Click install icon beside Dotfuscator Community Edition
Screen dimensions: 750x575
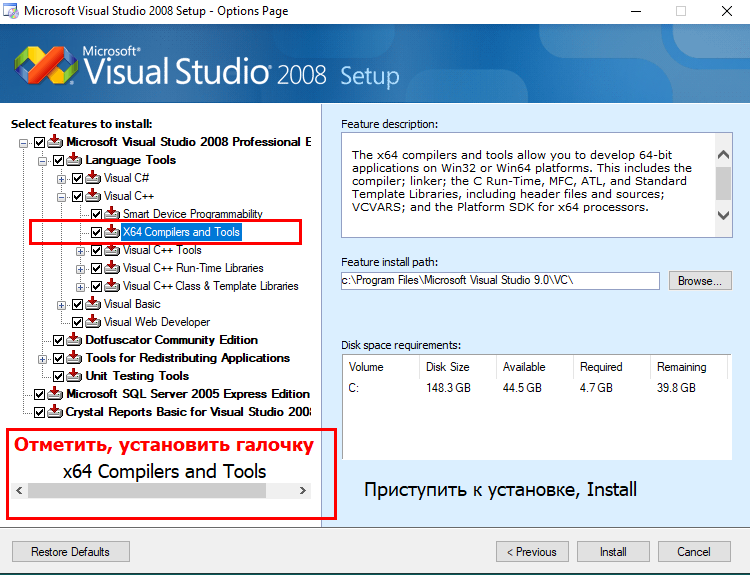click(x=74, y=340)
